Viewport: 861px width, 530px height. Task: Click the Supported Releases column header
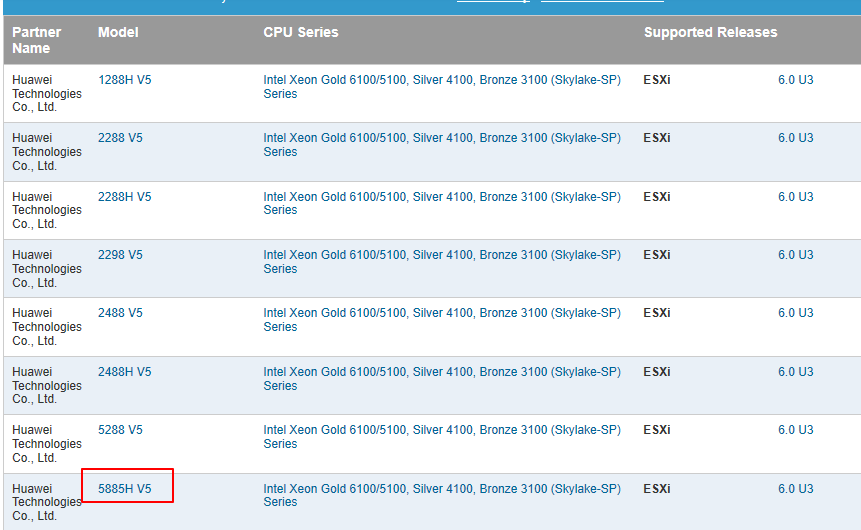pos(711,32)
